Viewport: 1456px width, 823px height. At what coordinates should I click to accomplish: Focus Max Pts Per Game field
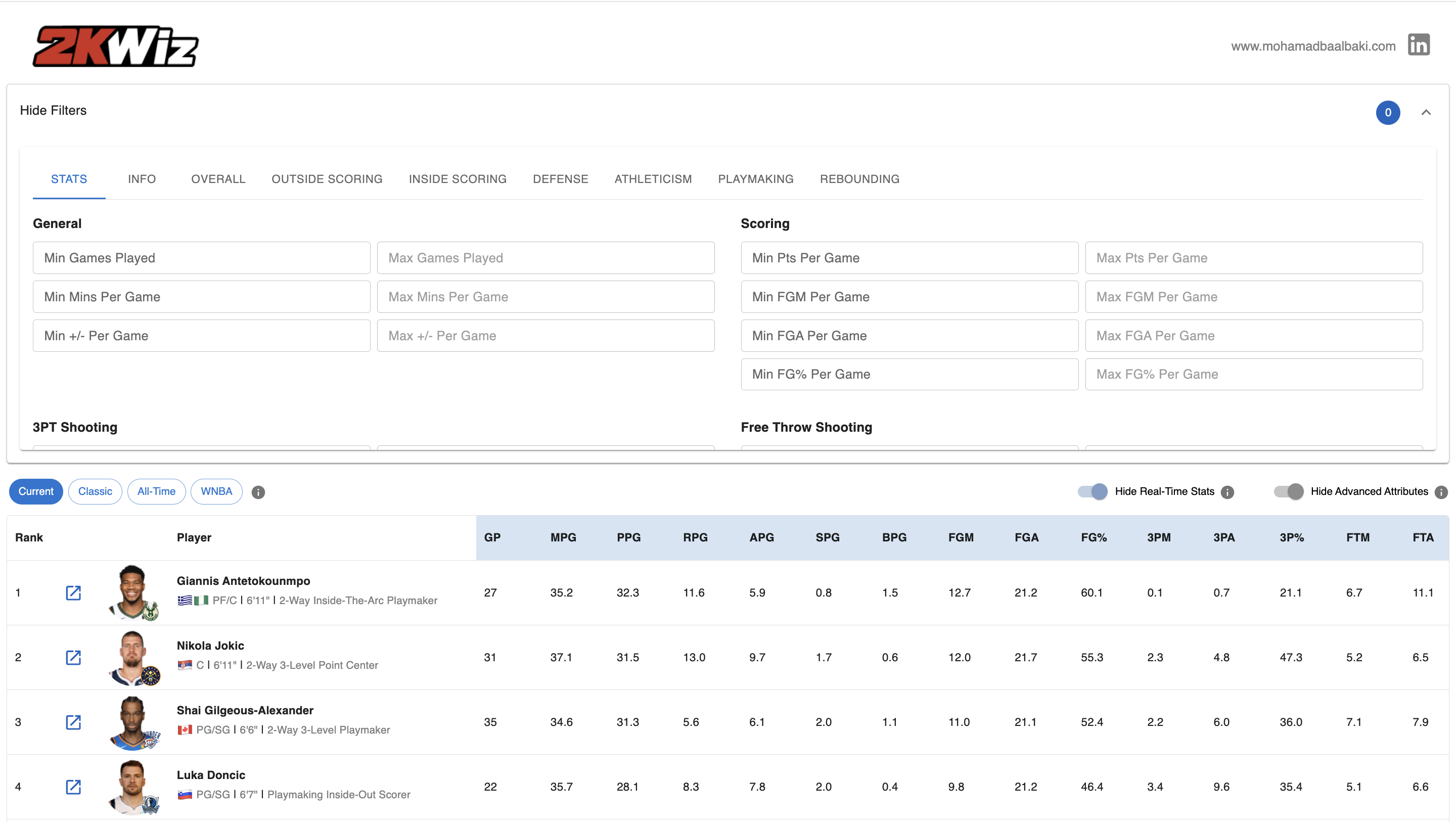coord(1254,258)
